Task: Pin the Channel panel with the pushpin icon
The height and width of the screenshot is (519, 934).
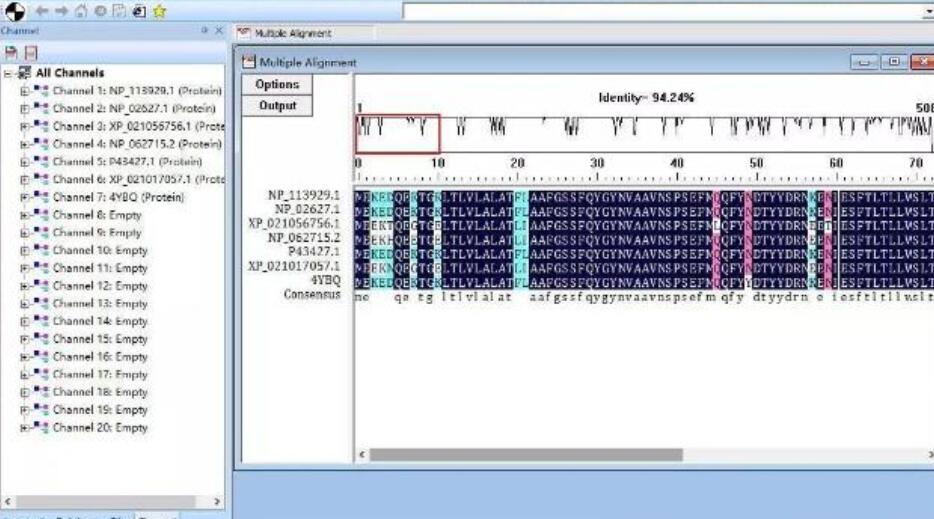Action: (204, 30)
